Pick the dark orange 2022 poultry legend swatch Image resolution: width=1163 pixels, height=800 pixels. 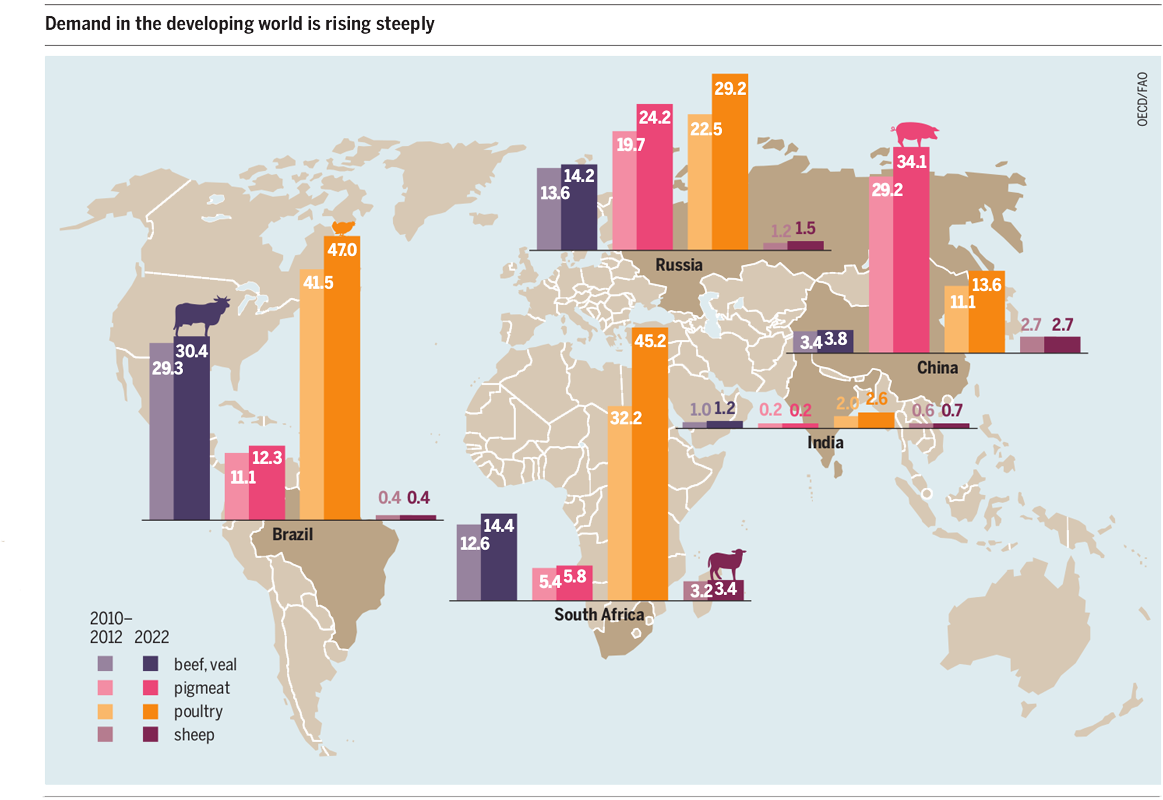[151, 711]
